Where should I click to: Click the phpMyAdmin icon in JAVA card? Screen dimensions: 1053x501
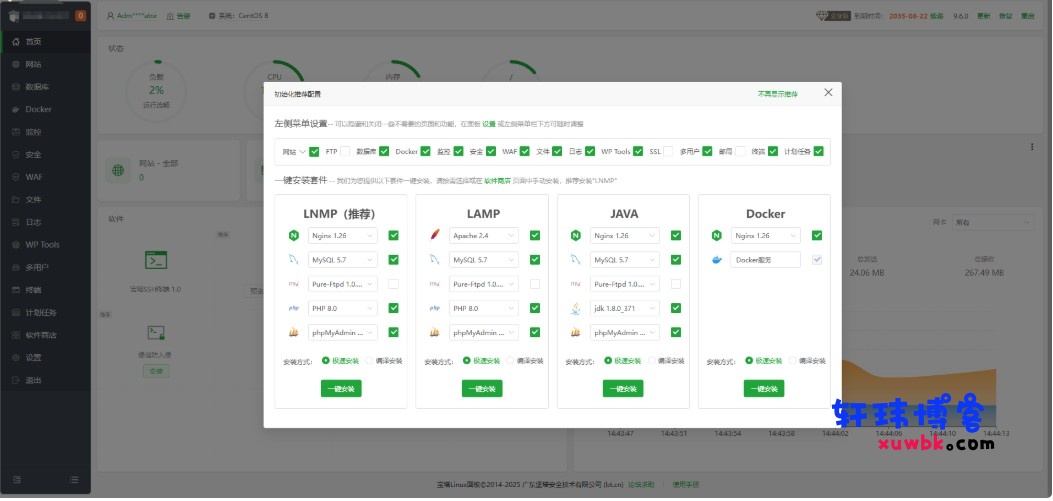pyautogui.click(x=576, y=332)
